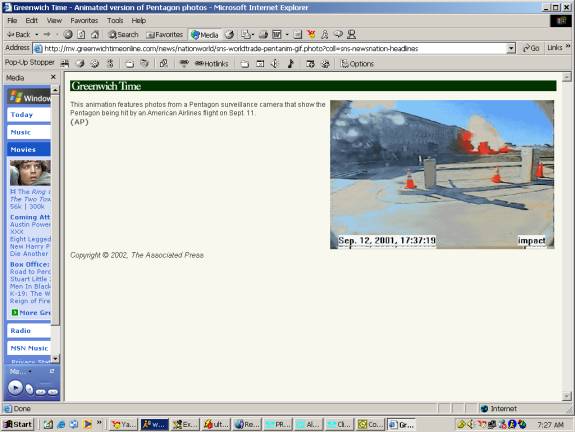Image resolution: width=575 pixels, height=432 pixels.
Task: Click the Edit with Word icon
Action: [277, 34]
